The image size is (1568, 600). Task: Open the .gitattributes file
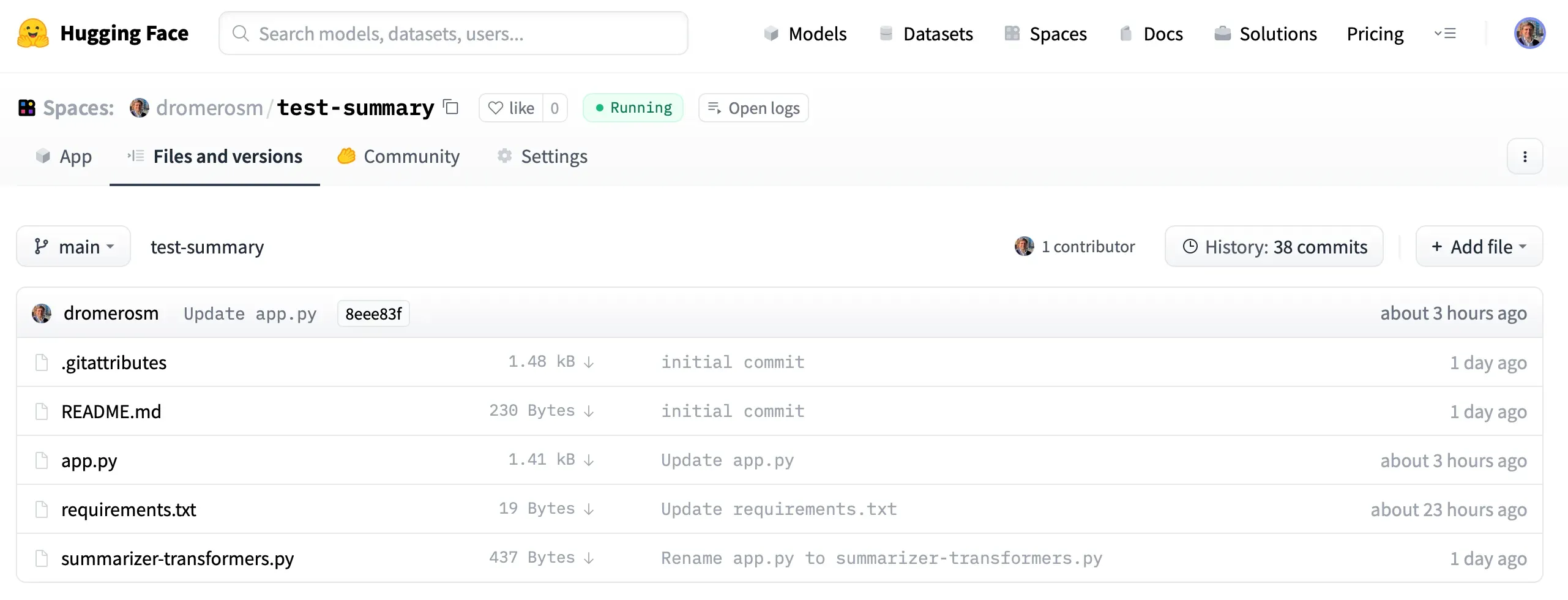(114, 362)
